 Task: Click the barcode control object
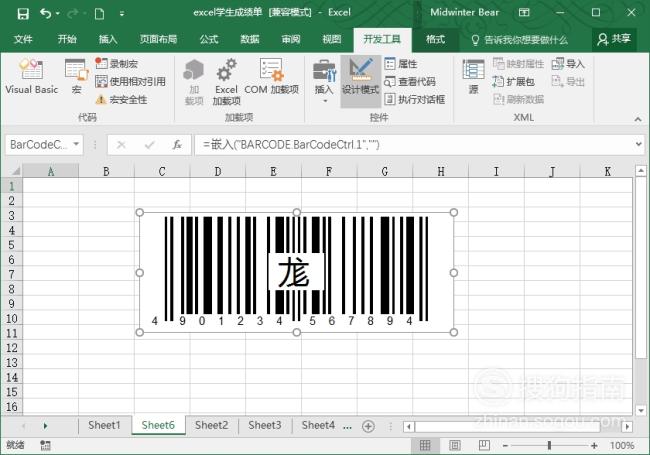(296, 272)
